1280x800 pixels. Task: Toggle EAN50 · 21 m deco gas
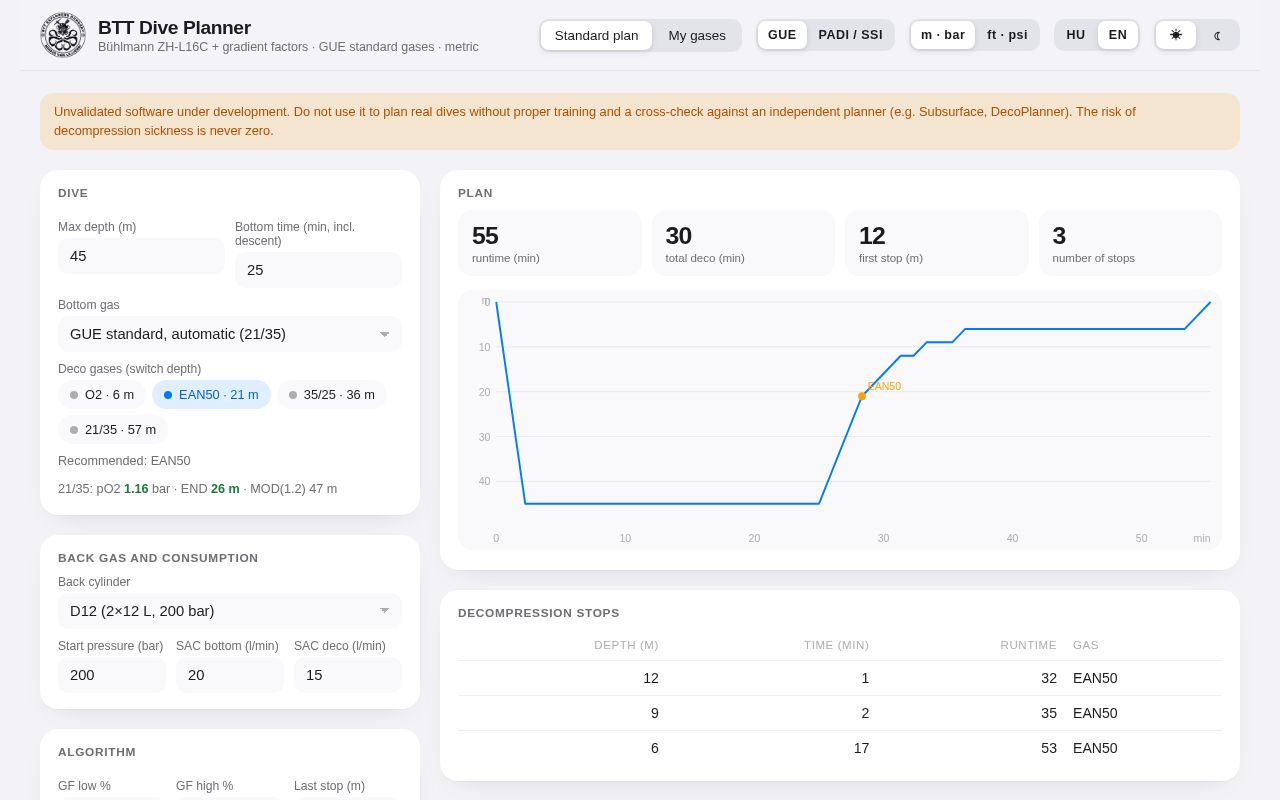point(211,395)
